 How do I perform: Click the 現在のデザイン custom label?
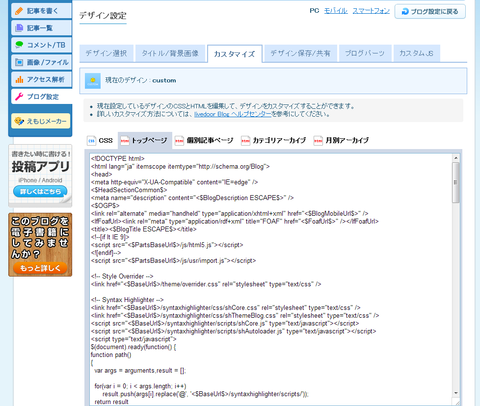click(x=141, y=81)
